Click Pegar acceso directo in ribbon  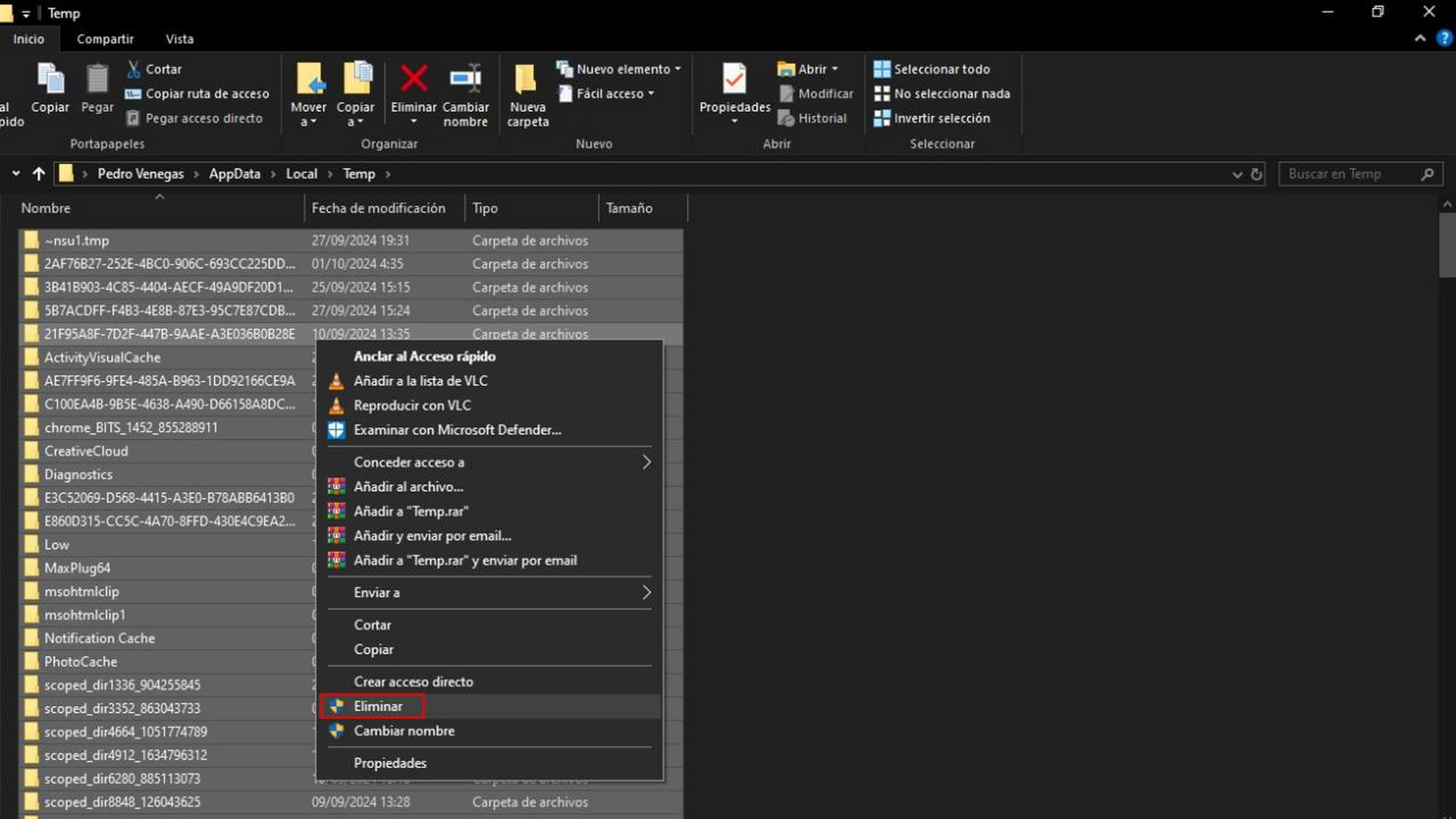click(x=195, y=118)
